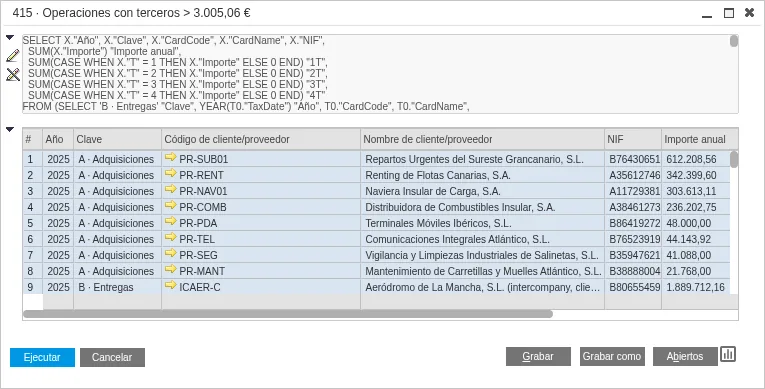Image resolution: width=765 pixels, height=389 pixels.
Task: Click the Grabar como button
Action: [x=612, y=356]
